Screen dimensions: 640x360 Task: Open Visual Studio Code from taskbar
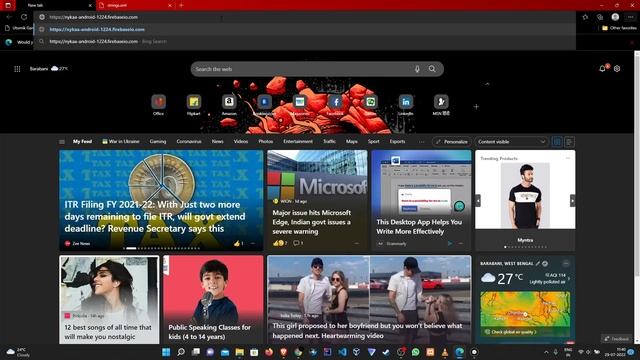[342, 352]
